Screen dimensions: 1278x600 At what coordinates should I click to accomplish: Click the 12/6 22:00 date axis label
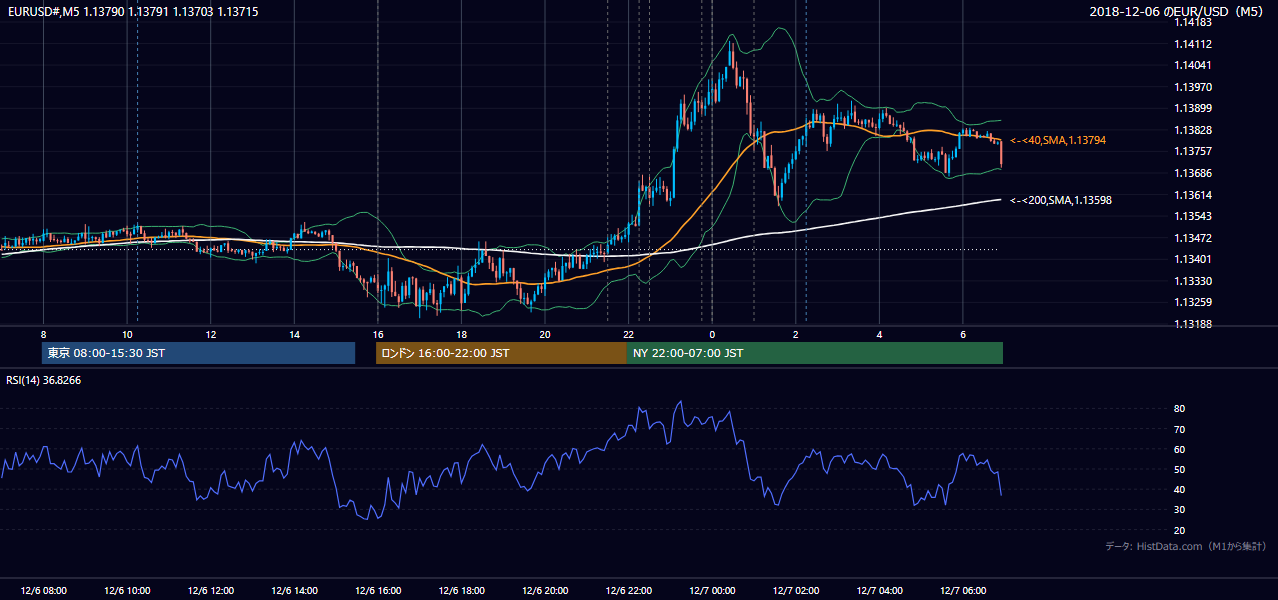(x=629, y=590)
